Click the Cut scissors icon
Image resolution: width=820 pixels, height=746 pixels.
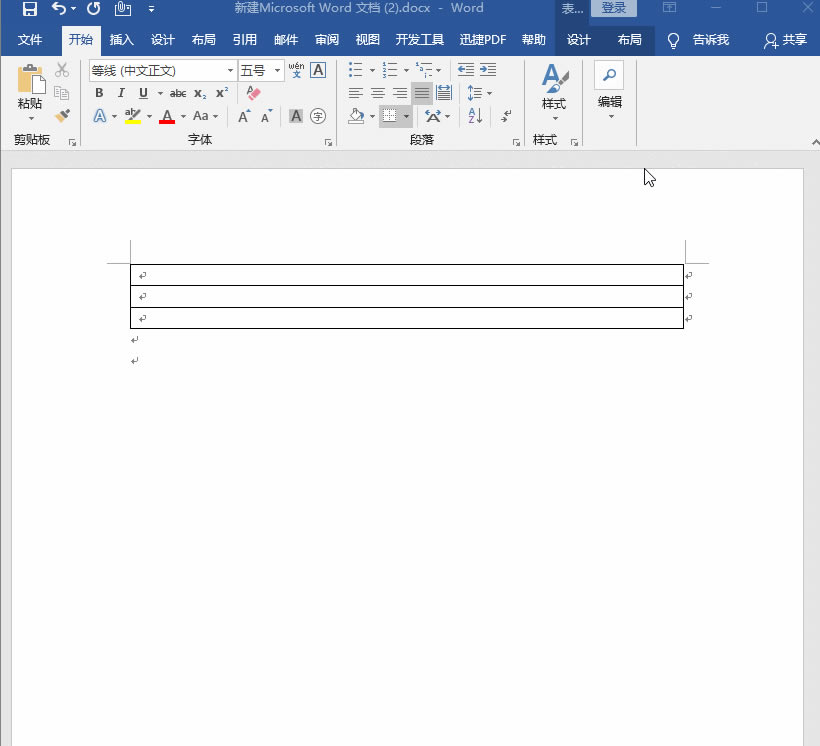point(62,70)
